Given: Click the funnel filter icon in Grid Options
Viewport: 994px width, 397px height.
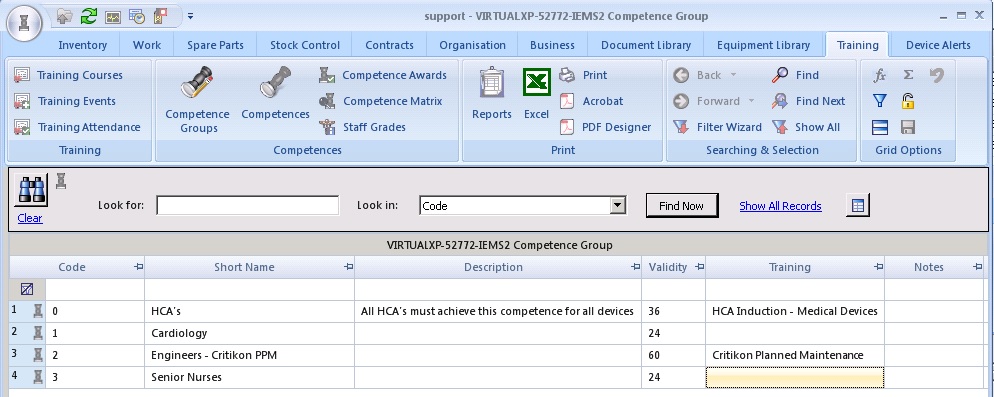Looking at the screenshot, I should pyautogui.click(x=879, y=101).
